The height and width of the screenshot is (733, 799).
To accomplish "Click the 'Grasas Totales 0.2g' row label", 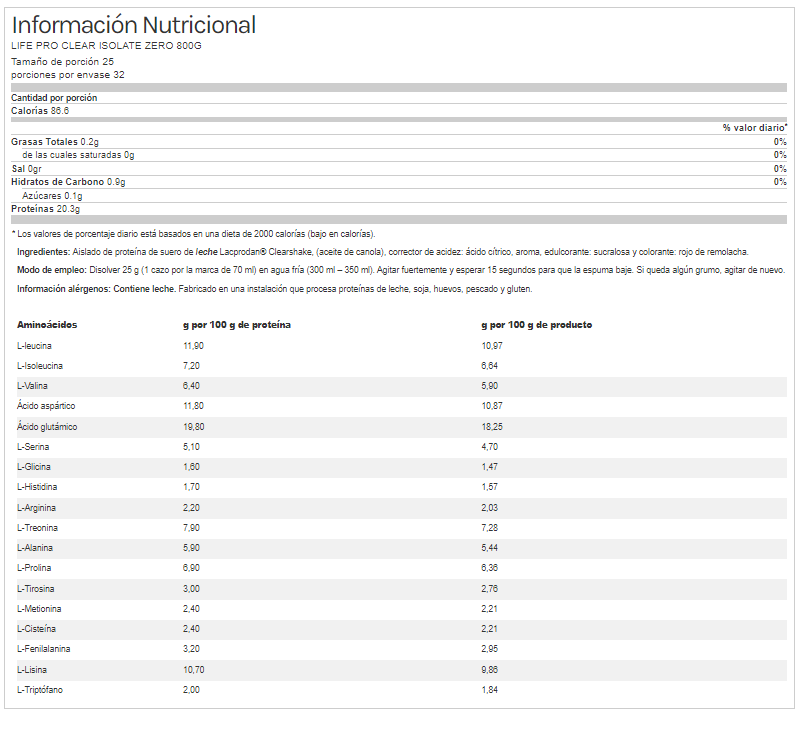I will pos(54,142).
